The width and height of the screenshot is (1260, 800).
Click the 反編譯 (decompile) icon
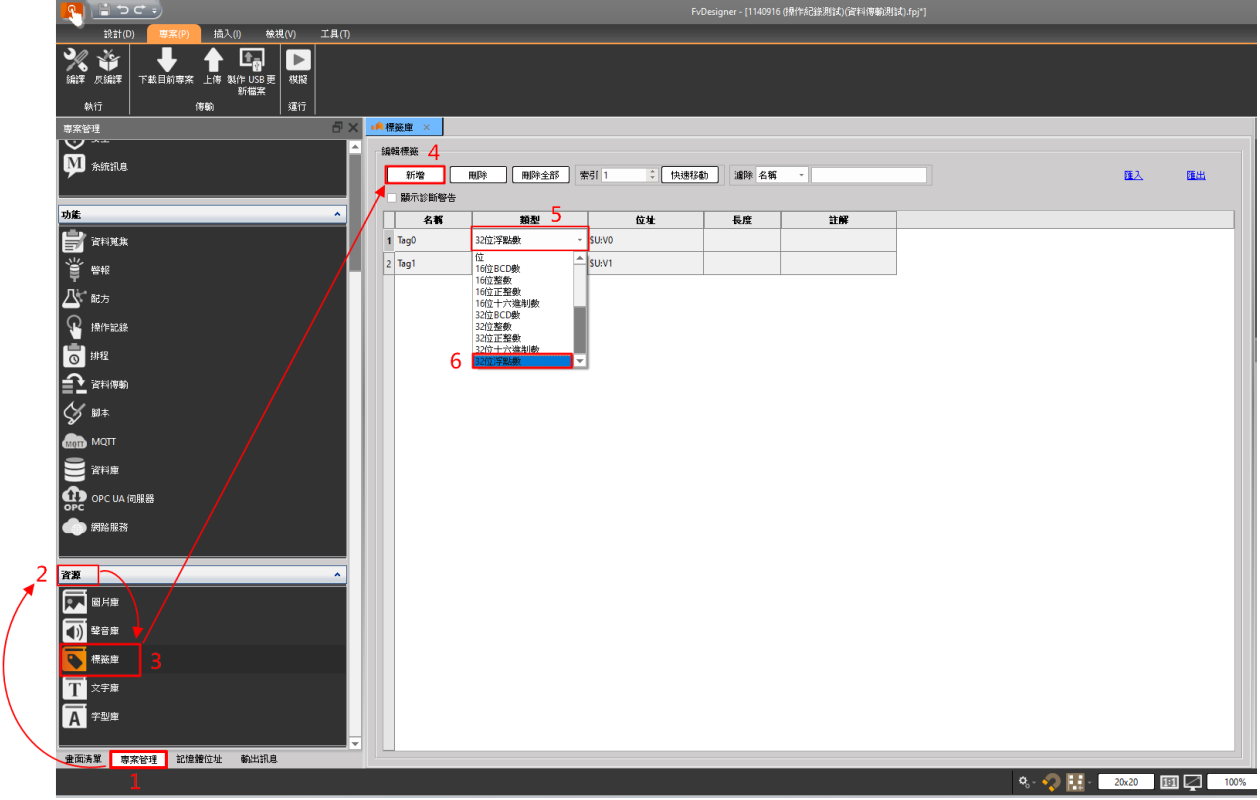coord(107,61)
